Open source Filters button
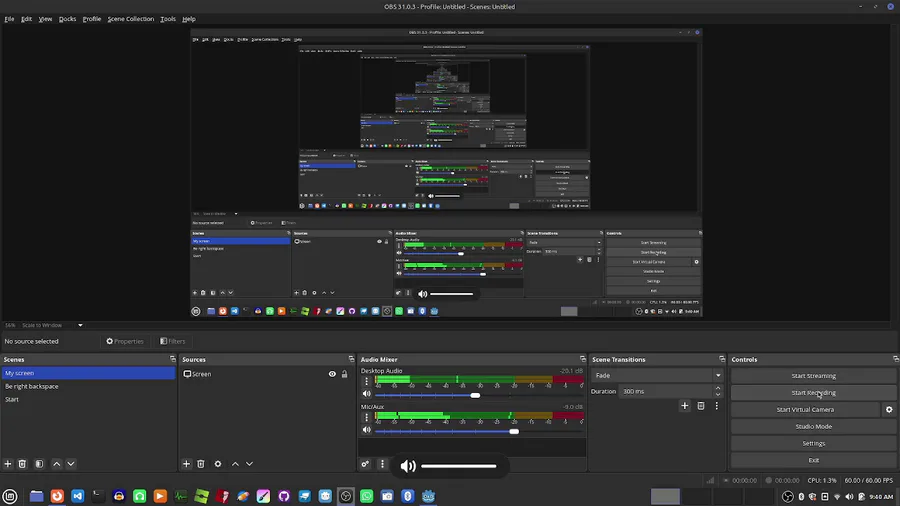Image resolution: width=900 pixels, height=506 pixels. [x=173, y=341]
